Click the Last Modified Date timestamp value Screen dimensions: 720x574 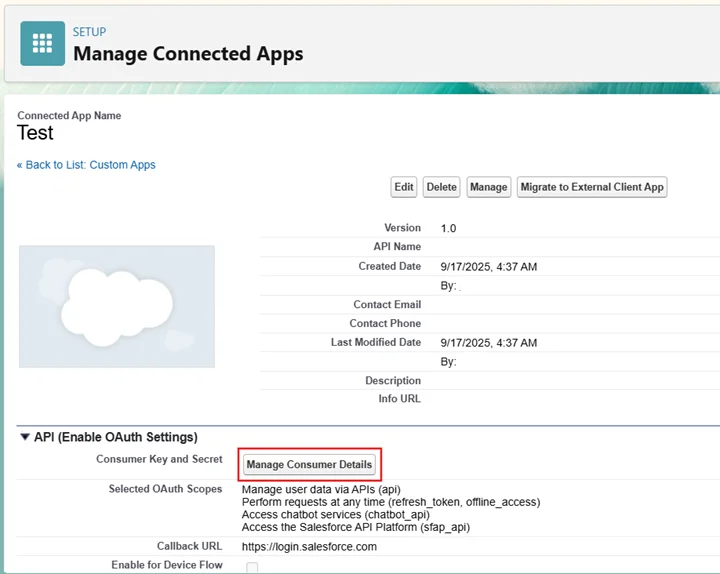488,343
